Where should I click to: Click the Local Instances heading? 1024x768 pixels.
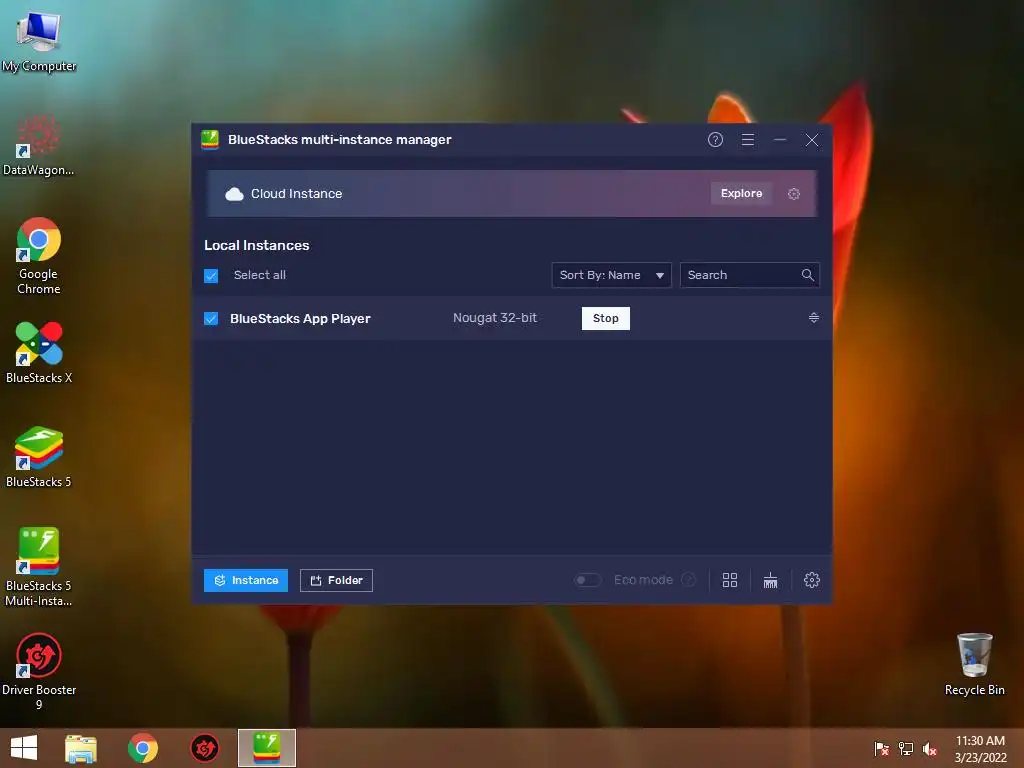tap(257, 246)
